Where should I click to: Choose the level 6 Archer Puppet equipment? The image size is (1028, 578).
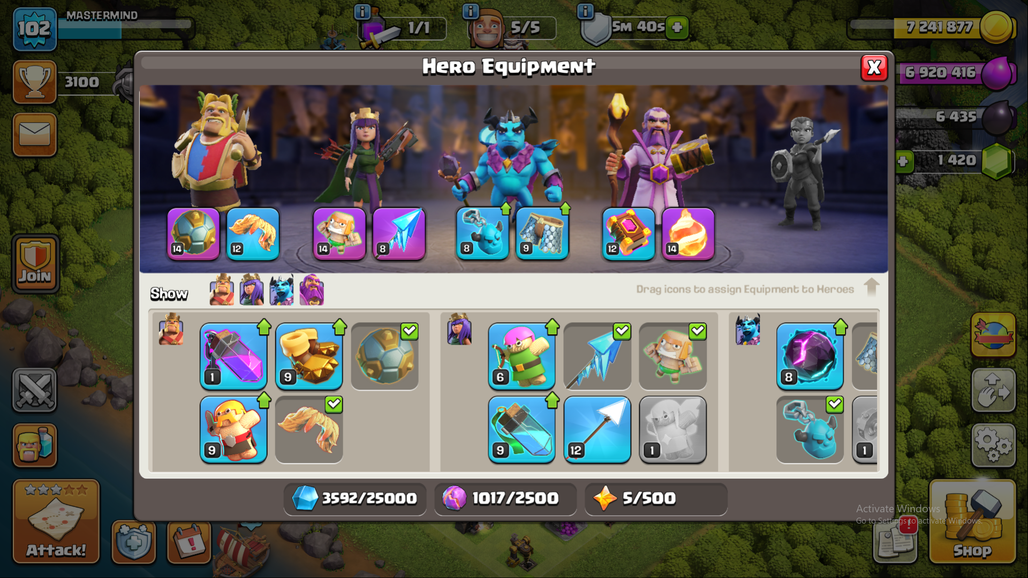pyautogui.click(x=522, y=356)
